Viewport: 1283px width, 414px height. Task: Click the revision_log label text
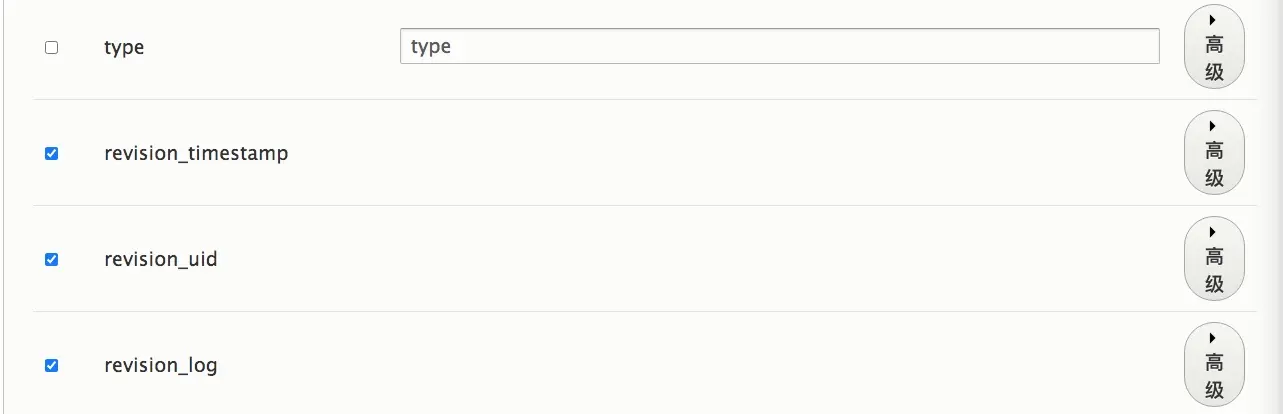160,365
